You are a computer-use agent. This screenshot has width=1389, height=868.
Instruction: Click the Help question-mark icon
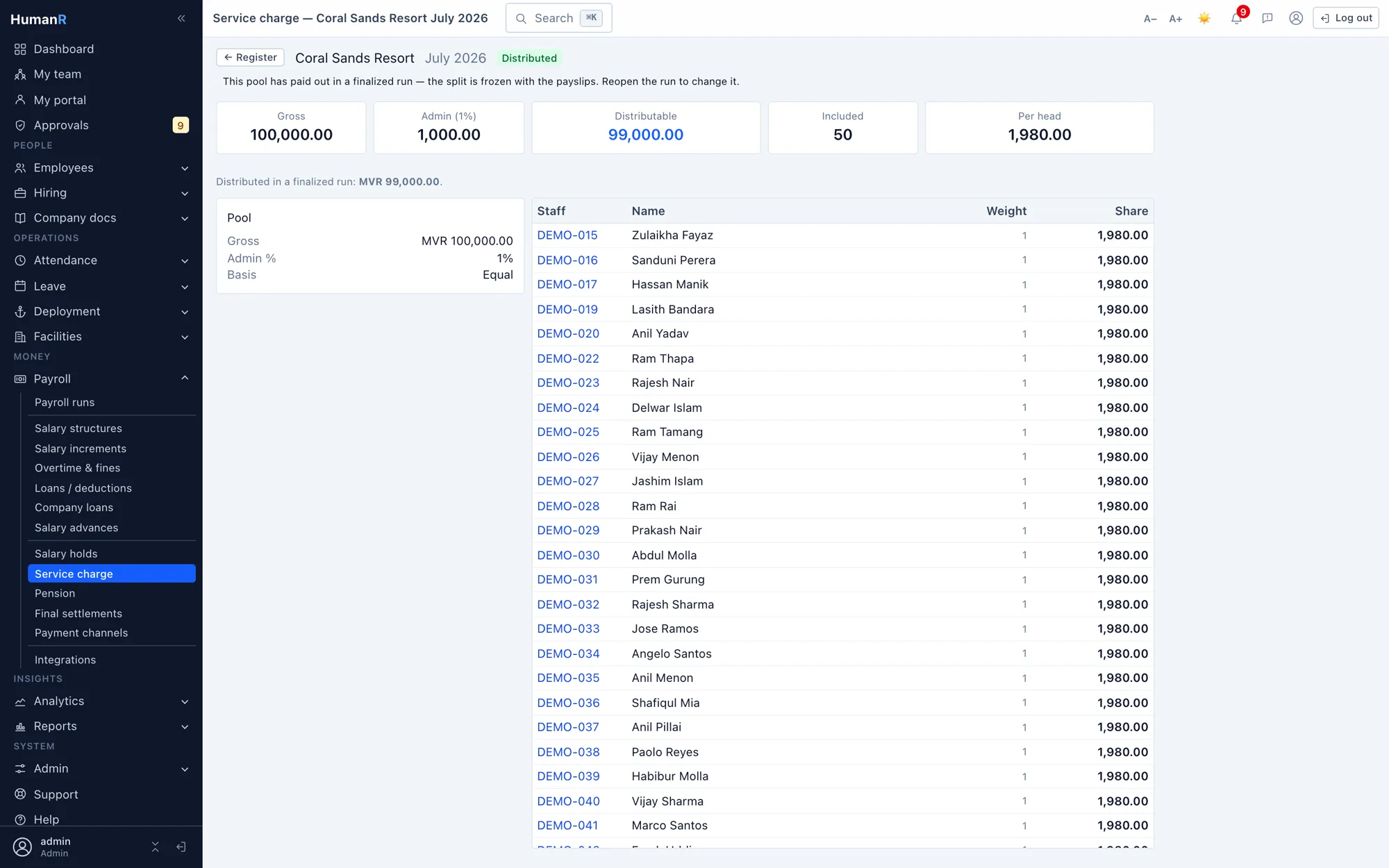pyautogui.click(x=20, y=819)
